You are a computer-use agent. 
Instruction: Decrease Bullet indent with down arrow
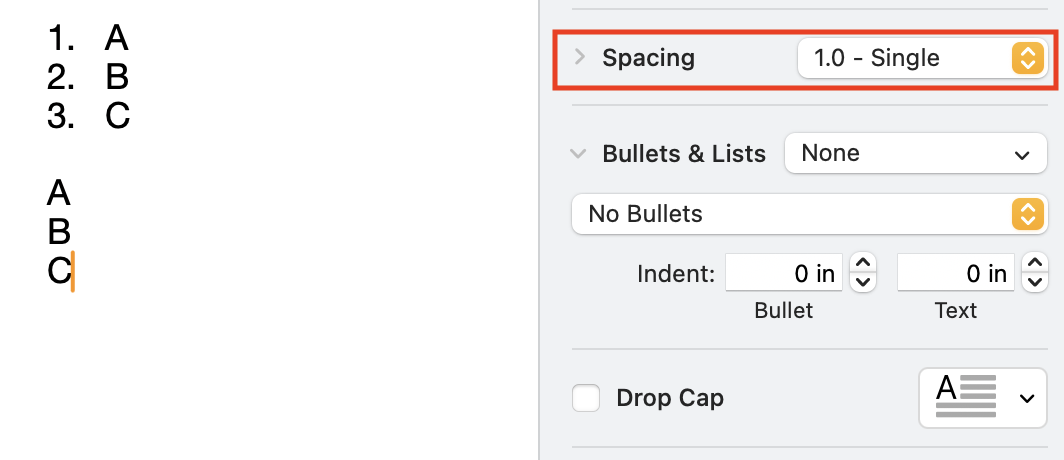click(862, 283)
